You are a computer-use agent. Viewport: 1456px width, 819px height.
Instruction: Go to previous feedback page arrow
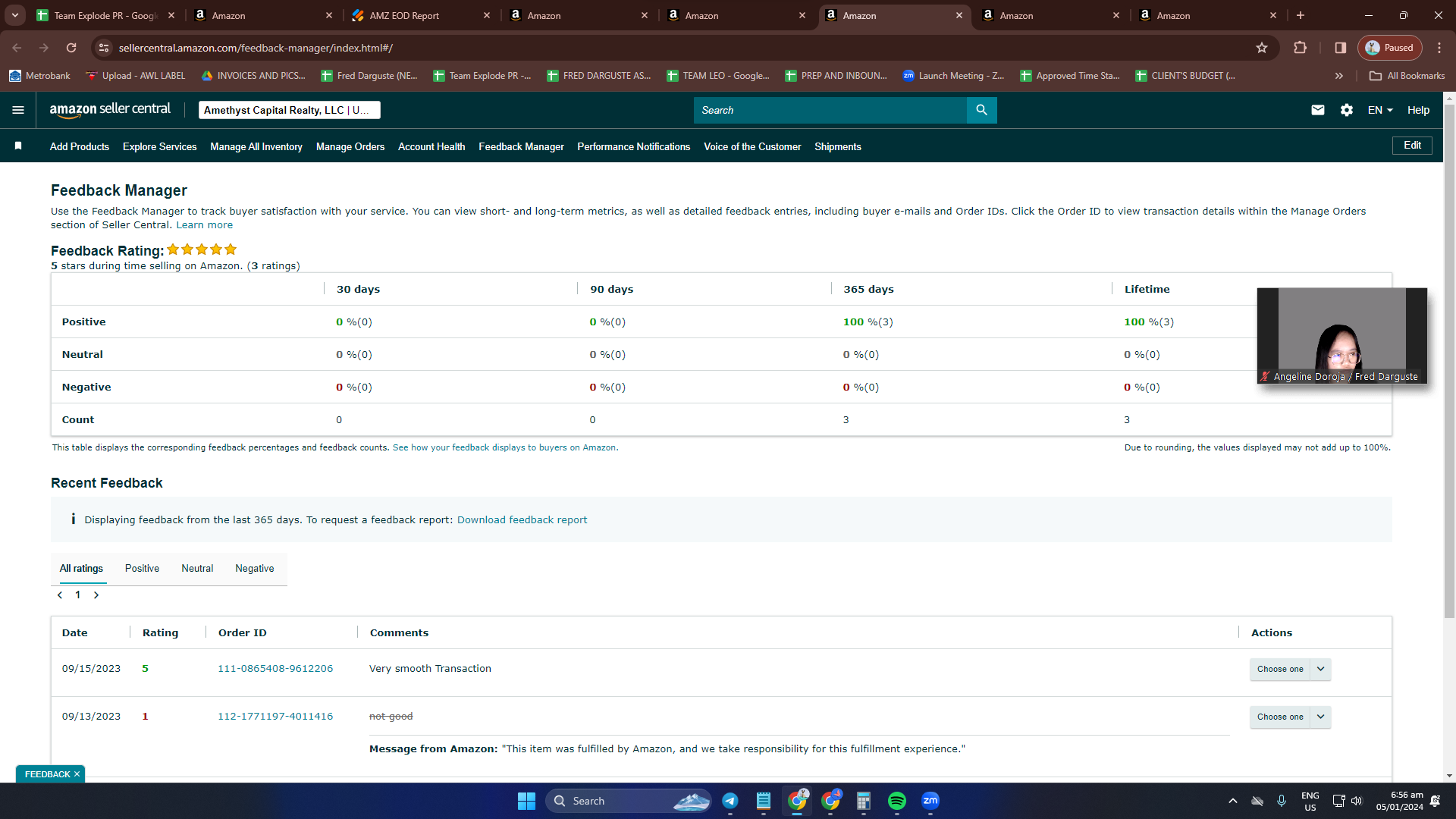(x=60, y=595)
